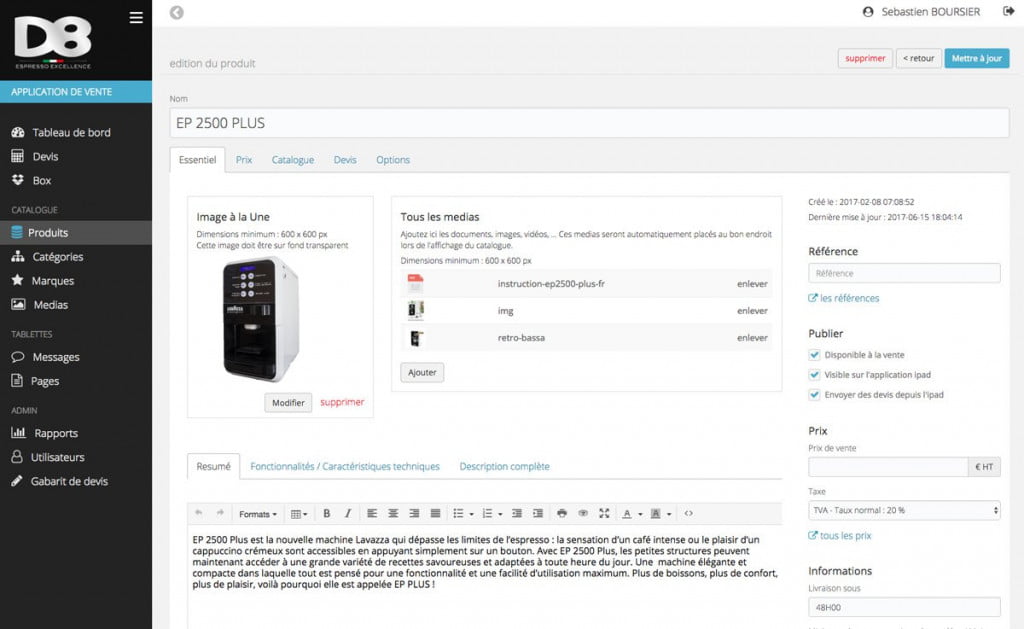Open the les références link
Viewport: 1024px width, 629px height.
point(849,298)
